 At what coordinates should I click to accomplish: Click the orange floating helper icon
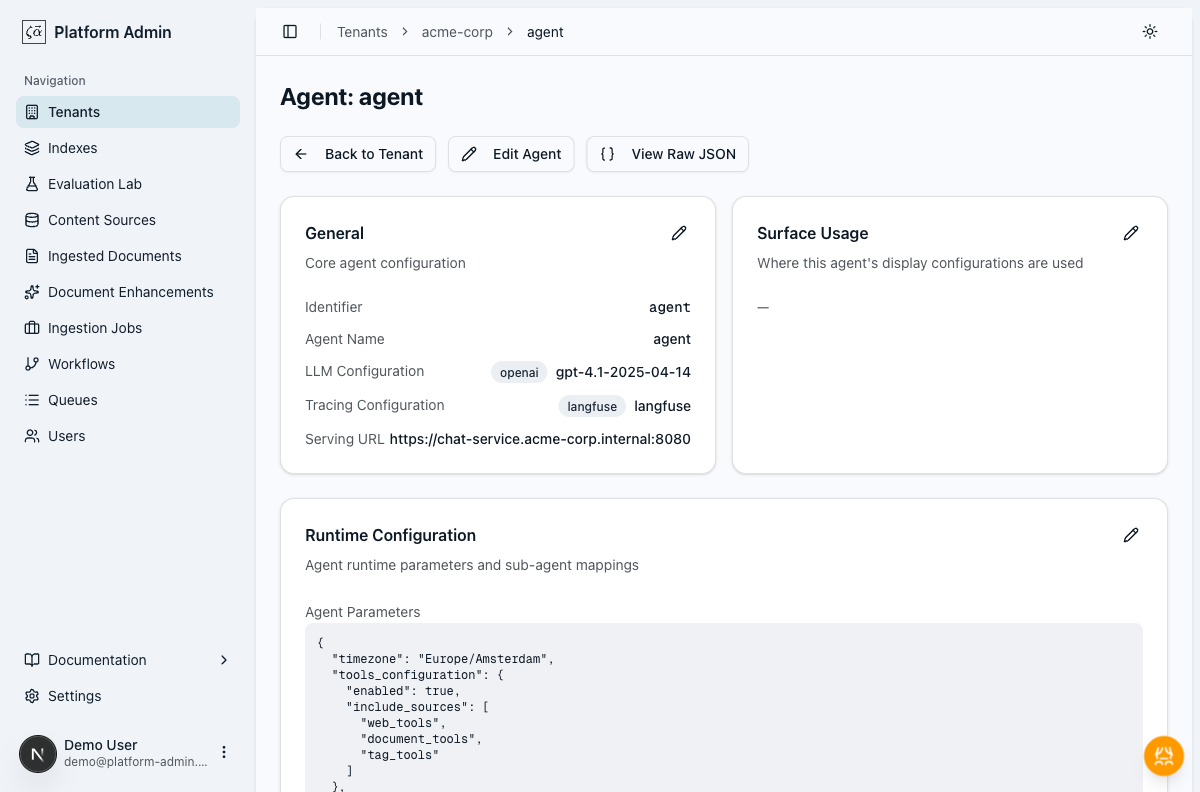[1164, 756]
